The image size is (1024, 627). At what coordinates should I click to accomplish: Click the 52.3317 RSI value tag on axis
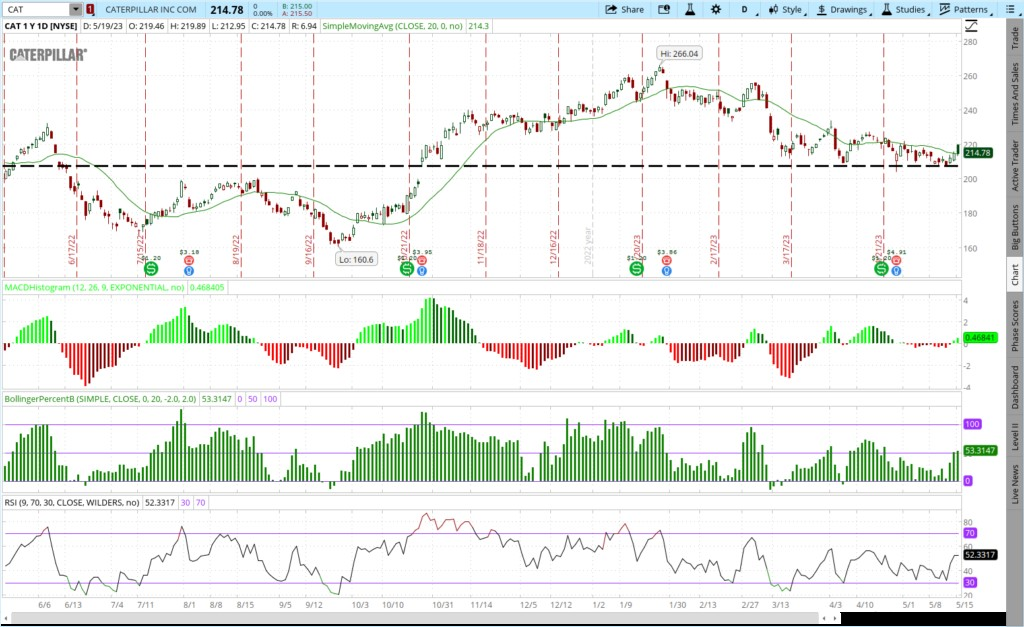pyautogui.click(x=980, y=555)
